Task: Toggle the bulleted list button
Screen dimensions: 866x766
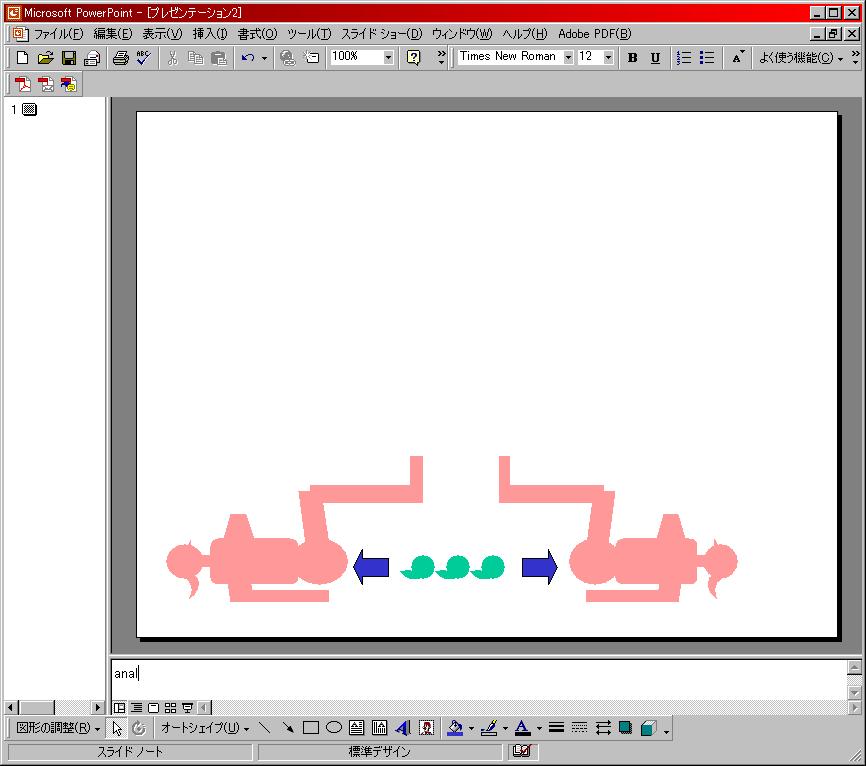Action: (707, 58)
